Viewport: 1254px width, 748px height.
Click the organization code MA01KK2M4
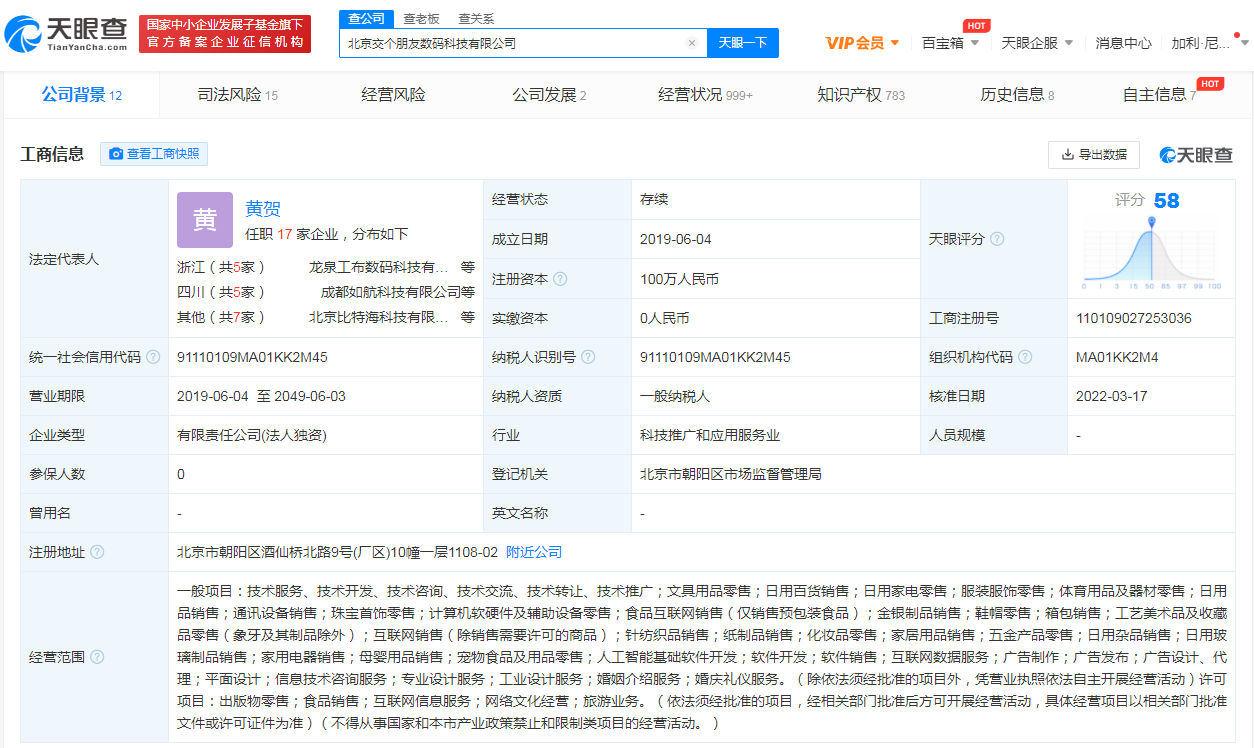coord(1117,357)
